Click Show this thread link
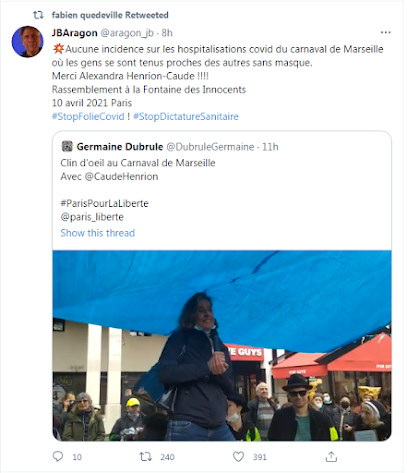The image size is (407, 473). pyautogui.click(x=97, y=233)
